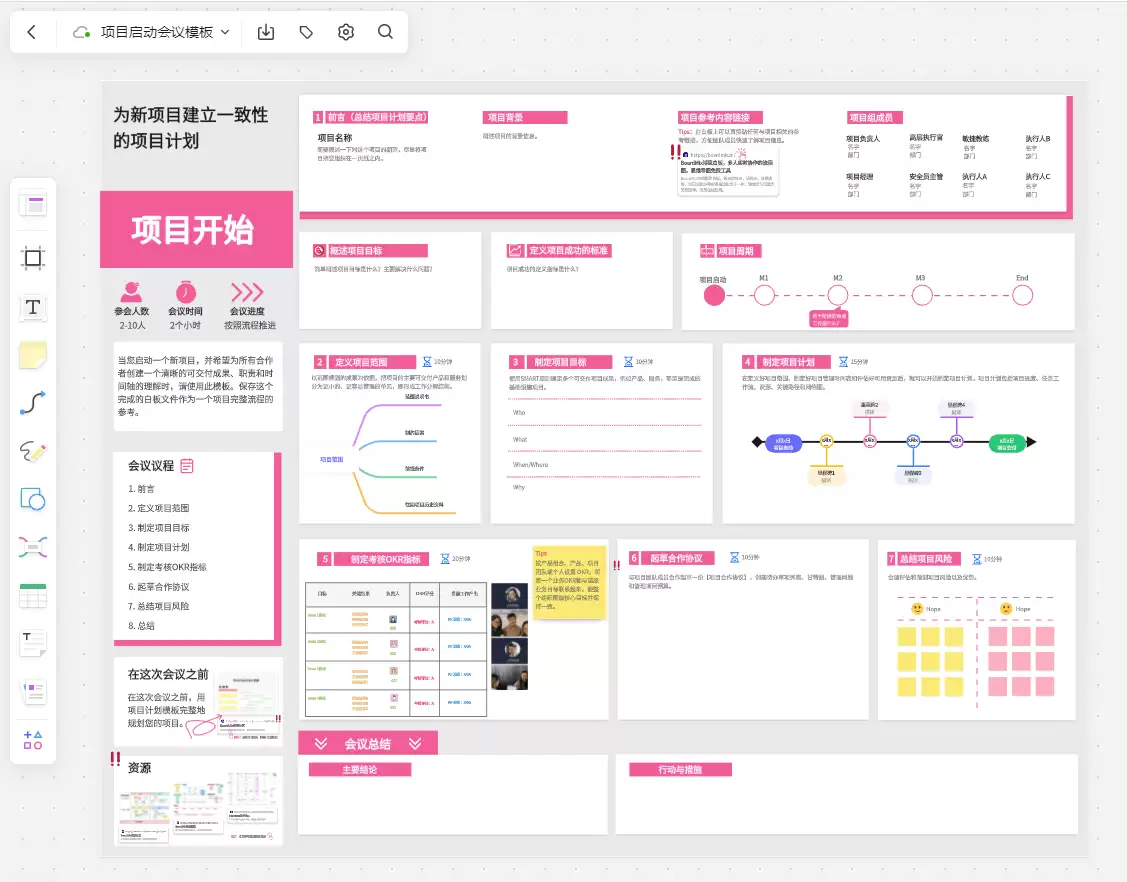
Task: Select the shapes tool
Action: 33,499
